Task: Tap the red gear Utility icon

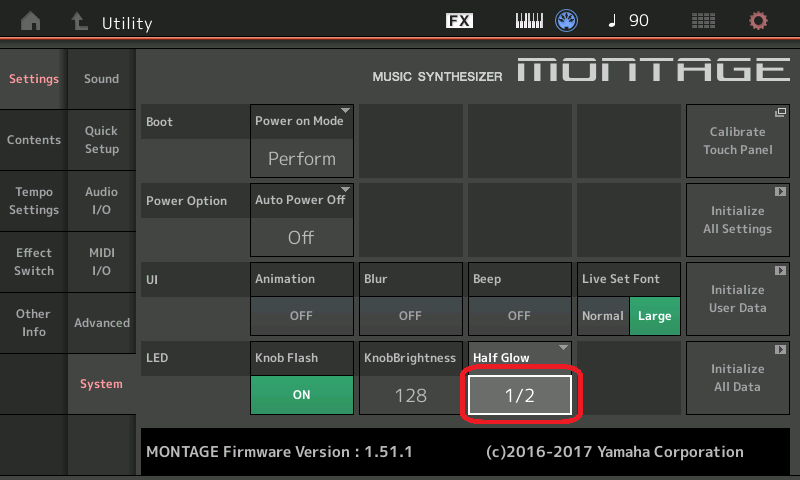Action: pyautogui.click(x=759, y=21)
